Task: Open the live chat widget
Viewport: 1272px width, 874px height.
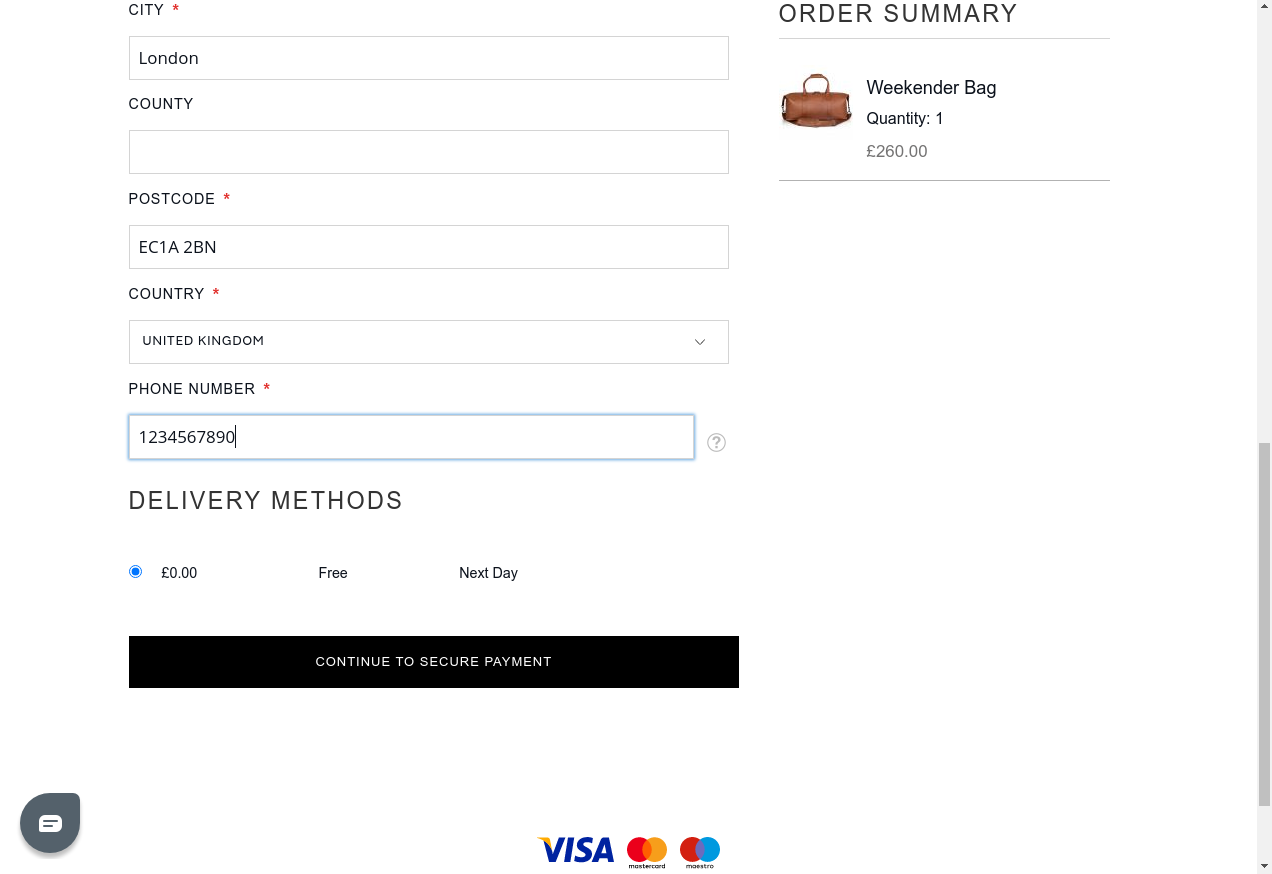Action: click(x=50, y=823)
